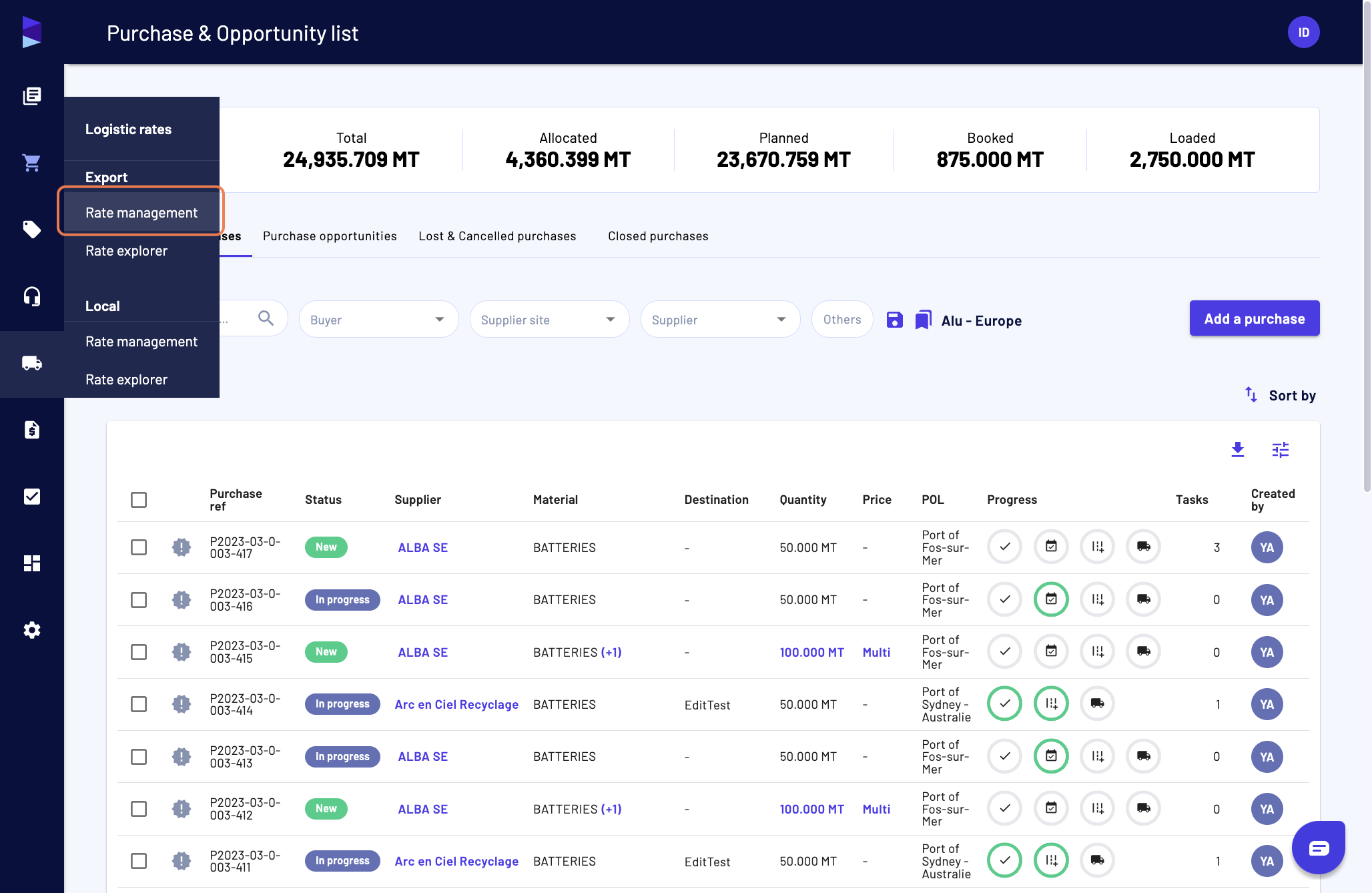
Task: Open the column settings sliders icon
Action: pos(1281,450)
